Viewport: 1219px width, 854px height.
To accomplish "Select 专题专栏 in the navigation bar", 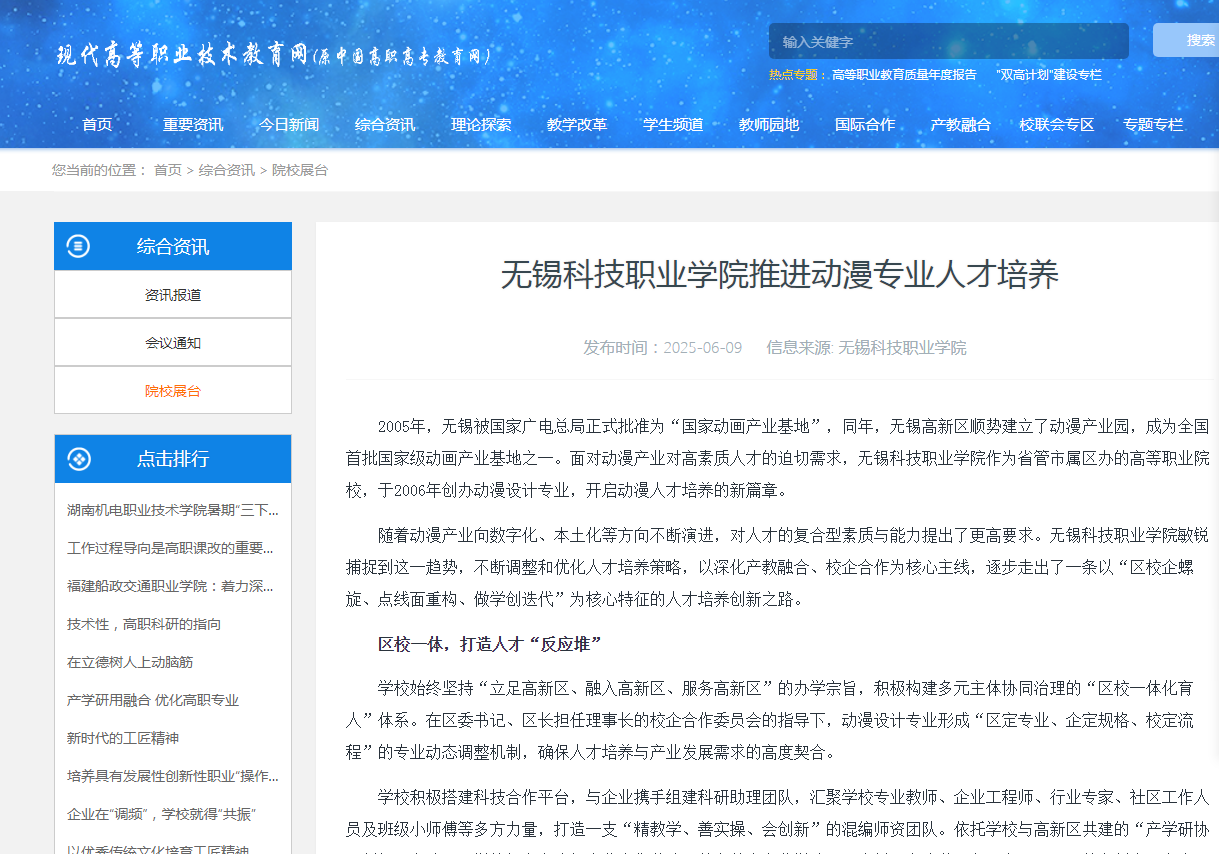I will (1153, 125).
